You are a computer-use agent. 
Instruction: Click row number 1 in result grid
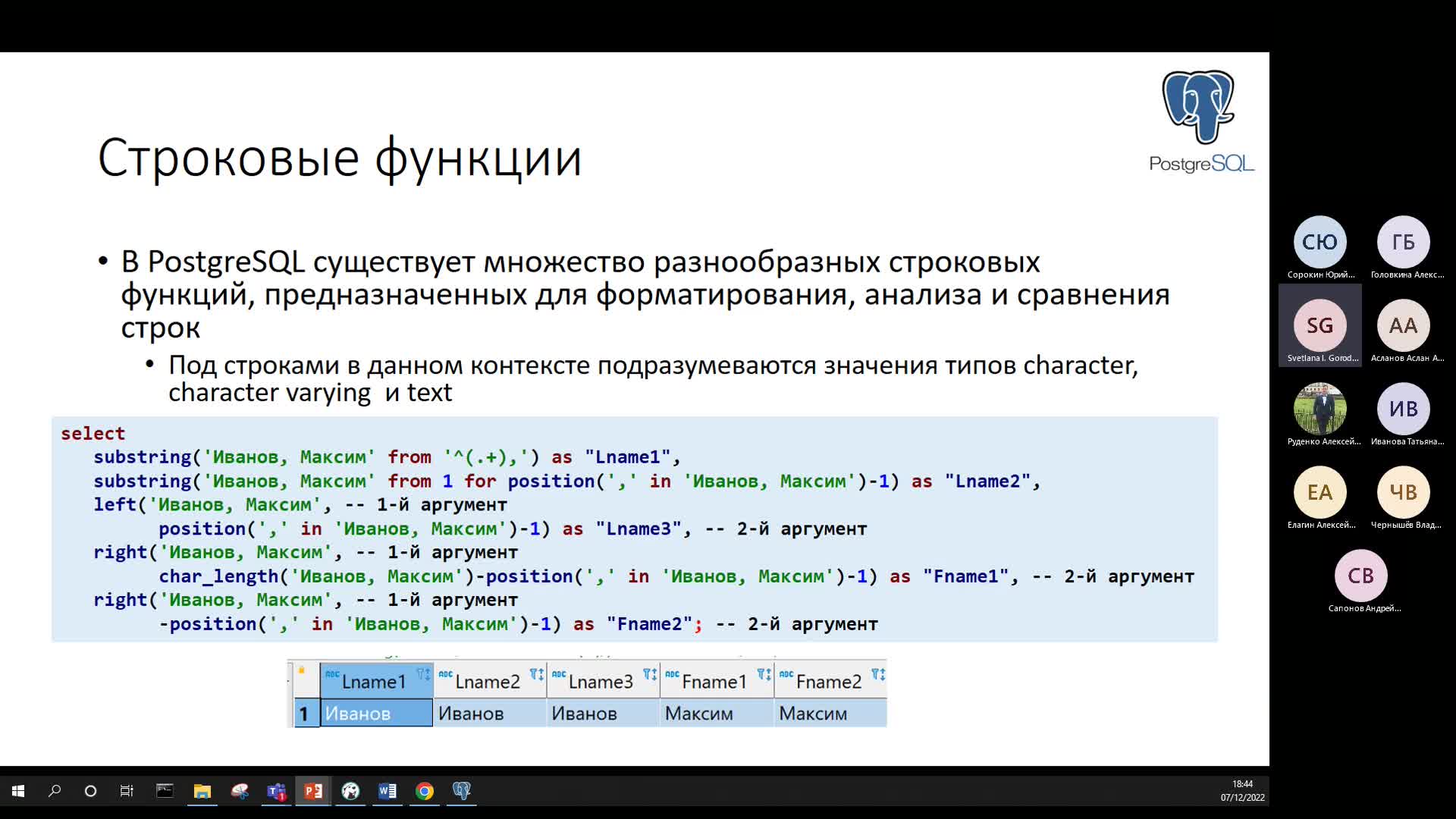306,714
